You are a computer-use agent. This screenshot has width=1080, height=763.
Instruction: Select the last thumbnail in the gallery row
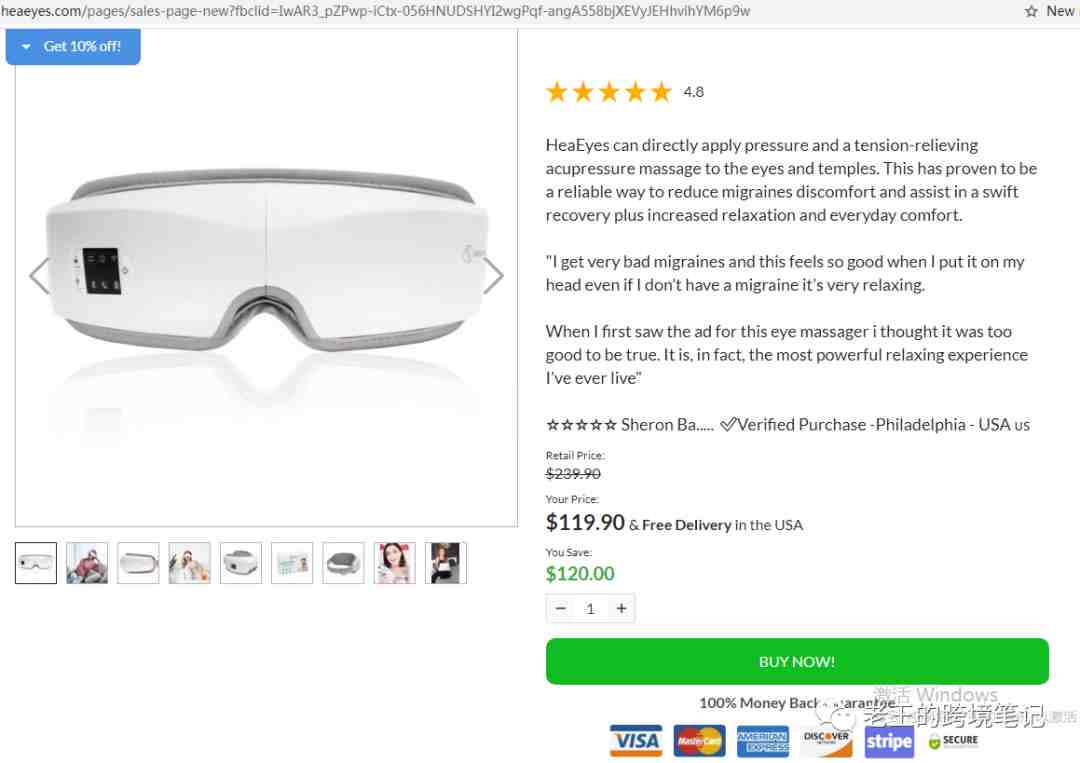coord(445,563)
